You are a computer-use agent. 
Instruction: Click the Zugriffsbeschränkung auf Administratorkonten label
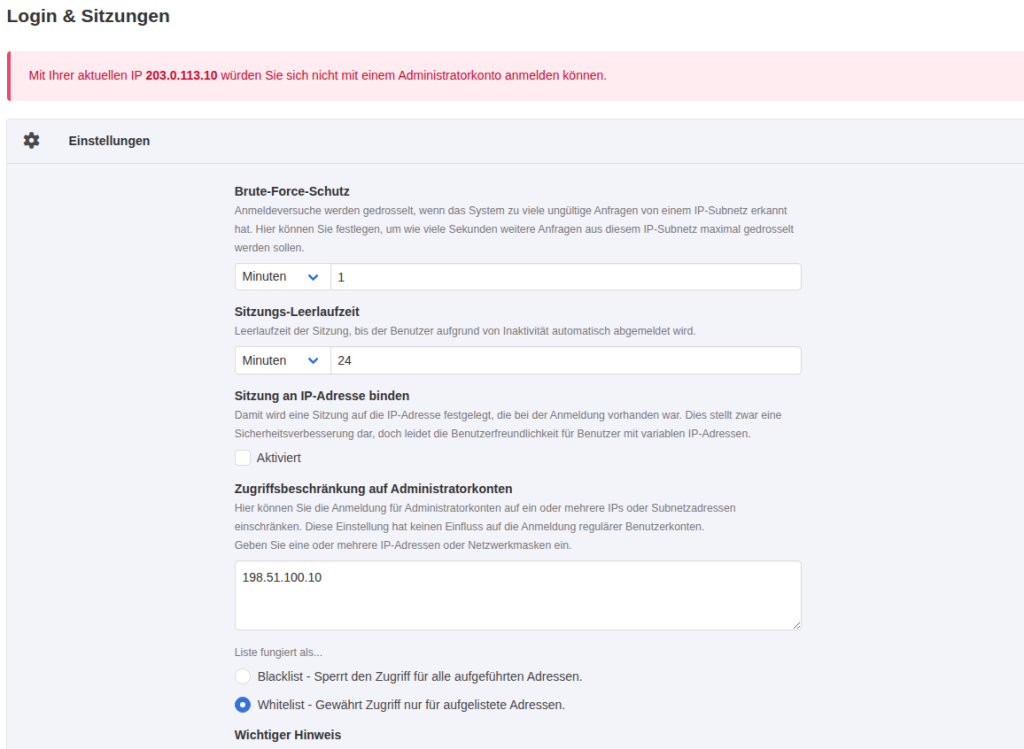[374, 488]
